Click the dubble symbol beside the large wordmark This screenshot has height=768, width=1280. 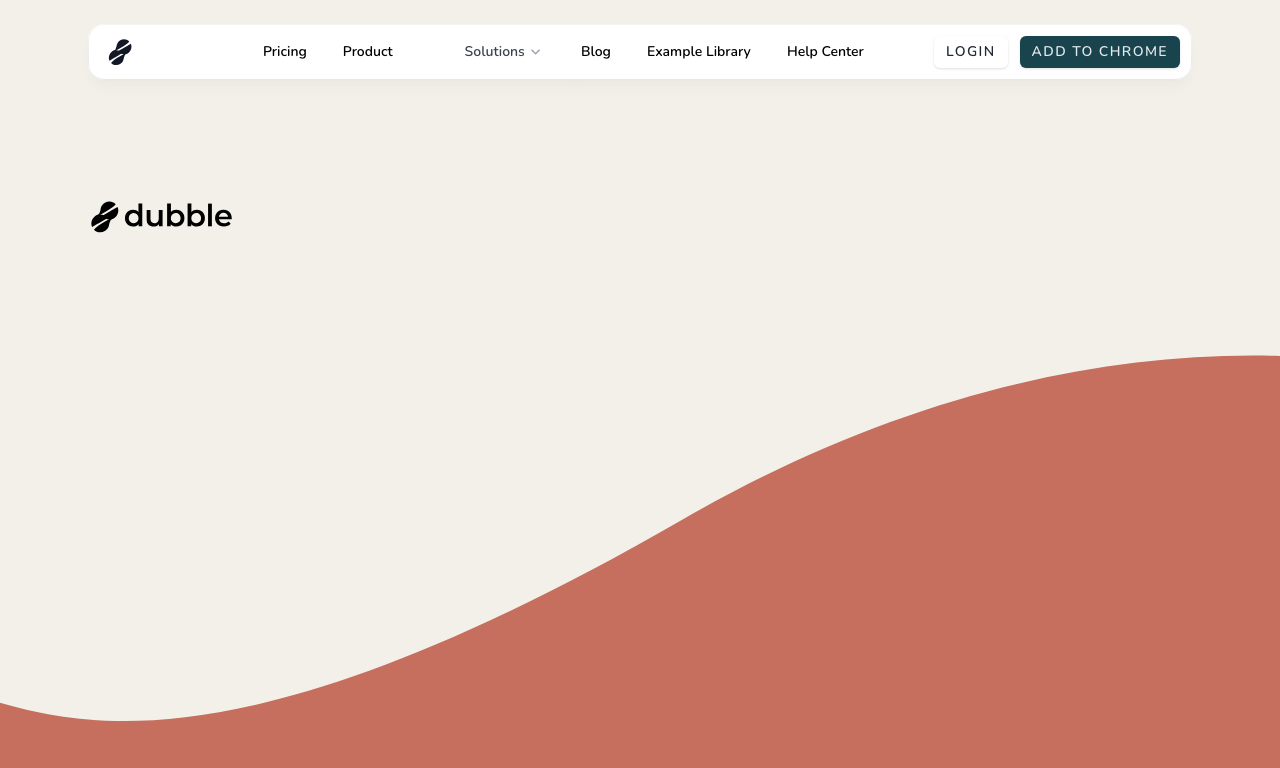(105, 217)
